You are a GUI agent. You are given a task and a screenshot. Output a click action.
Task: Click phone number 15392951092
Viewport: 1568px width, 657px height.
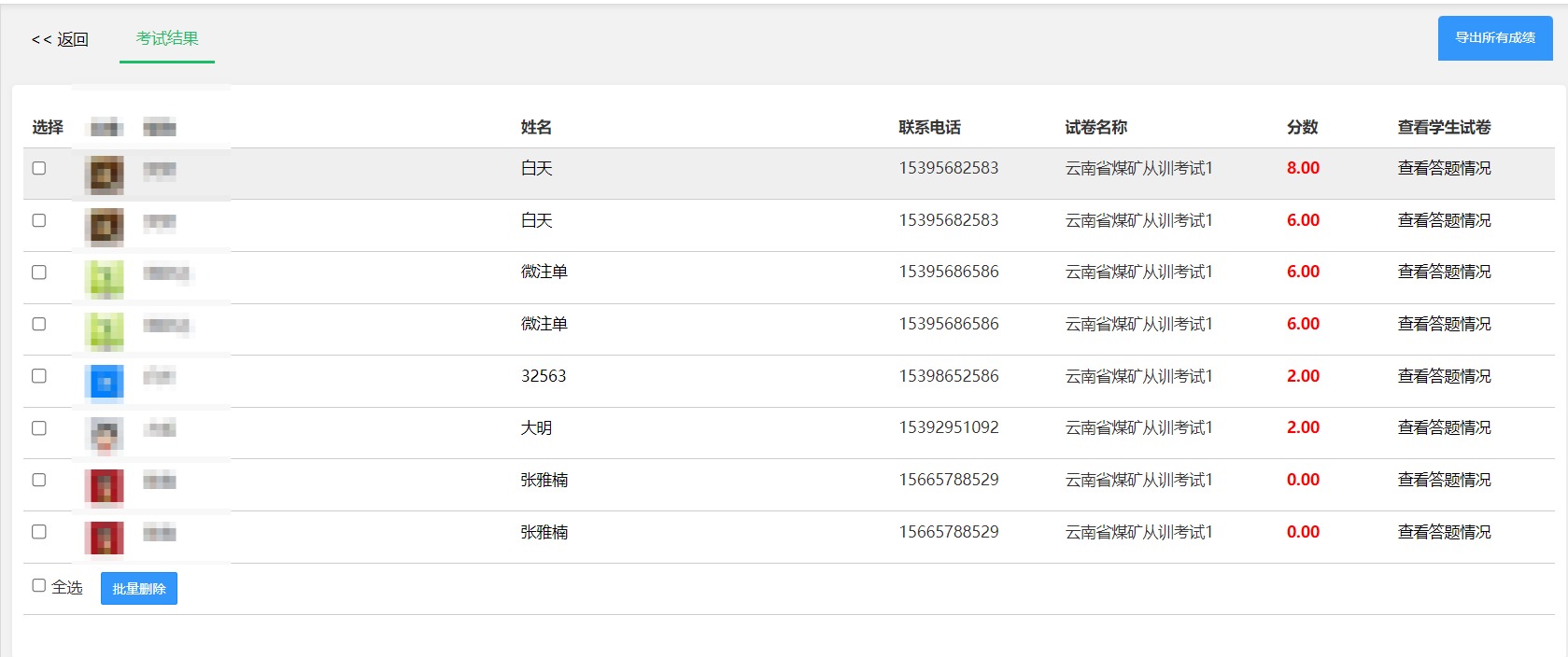point(949,427)
